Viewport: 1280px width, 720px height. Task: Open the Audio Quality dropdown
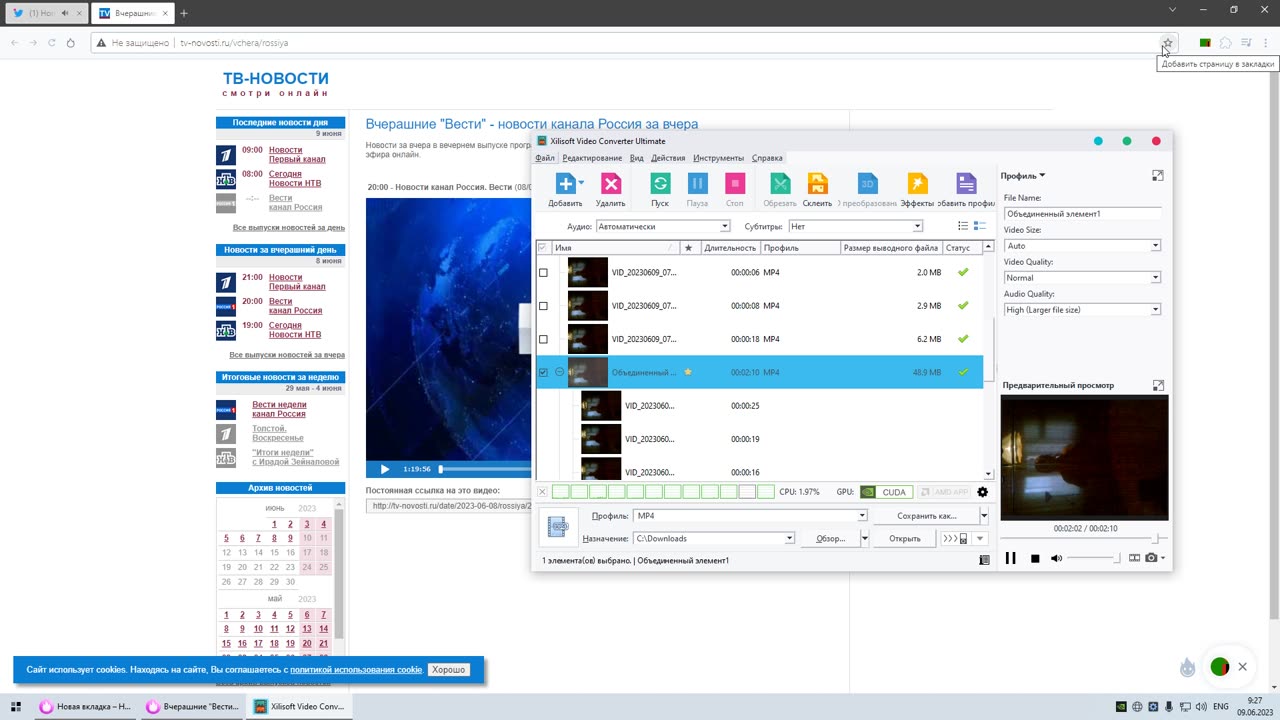coord(1082,310)
